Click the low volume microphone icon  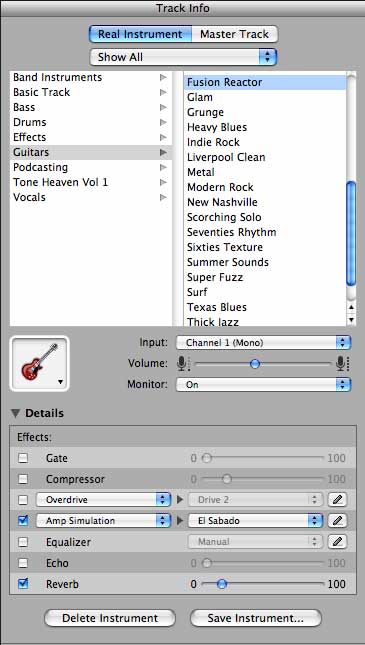(x=182, y=363)
